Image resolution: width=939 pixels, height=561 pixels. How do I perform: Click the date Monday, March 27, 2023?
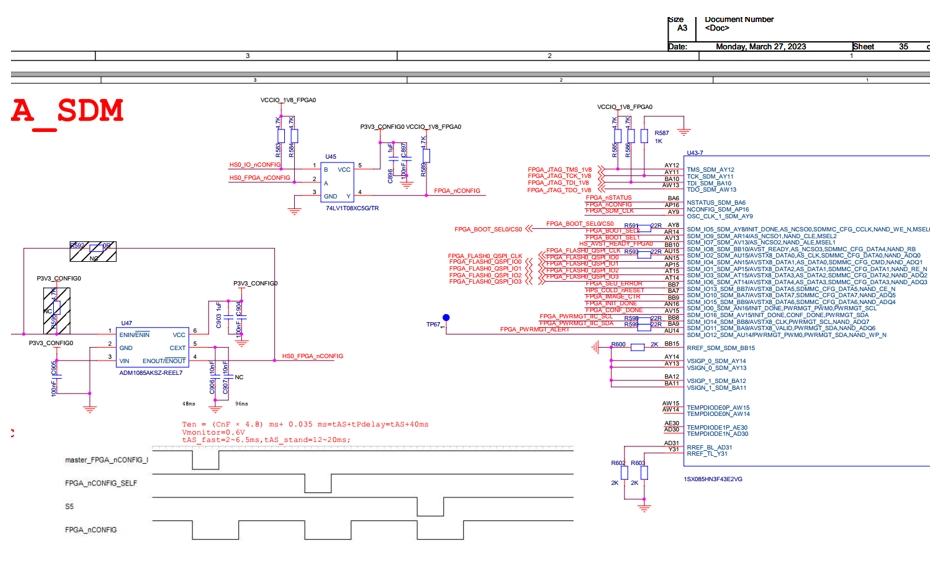pyautogui.click(x=761, y=46)
